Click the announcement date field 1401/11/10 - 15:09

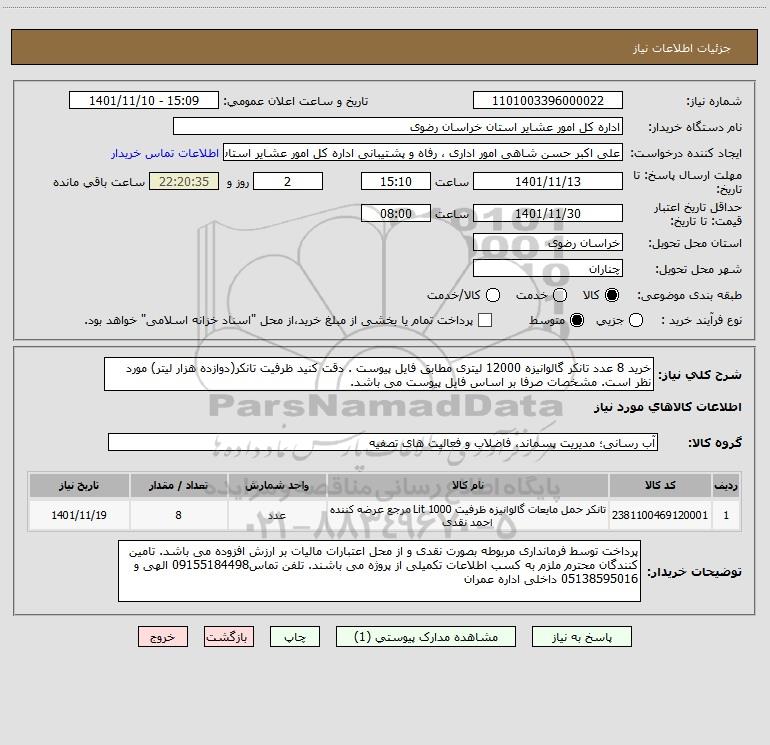pos(144,100)
